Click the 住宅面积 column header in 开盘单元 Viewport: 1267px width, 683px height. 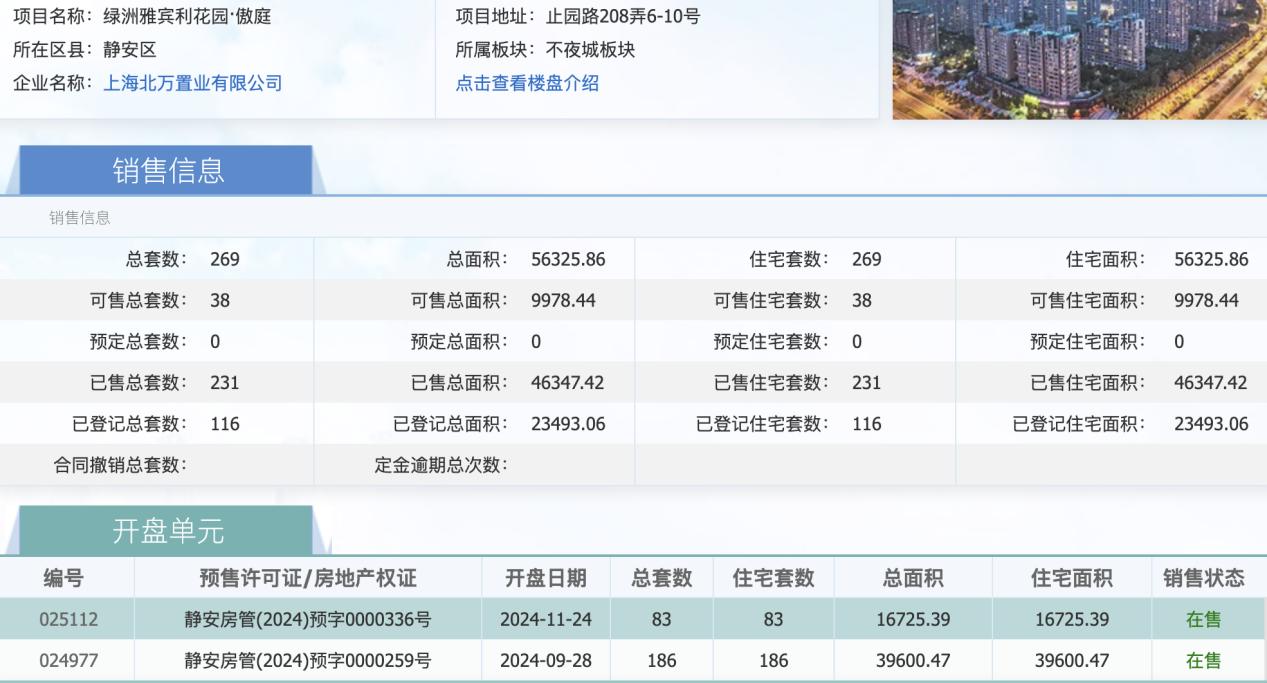(1072, 578)
